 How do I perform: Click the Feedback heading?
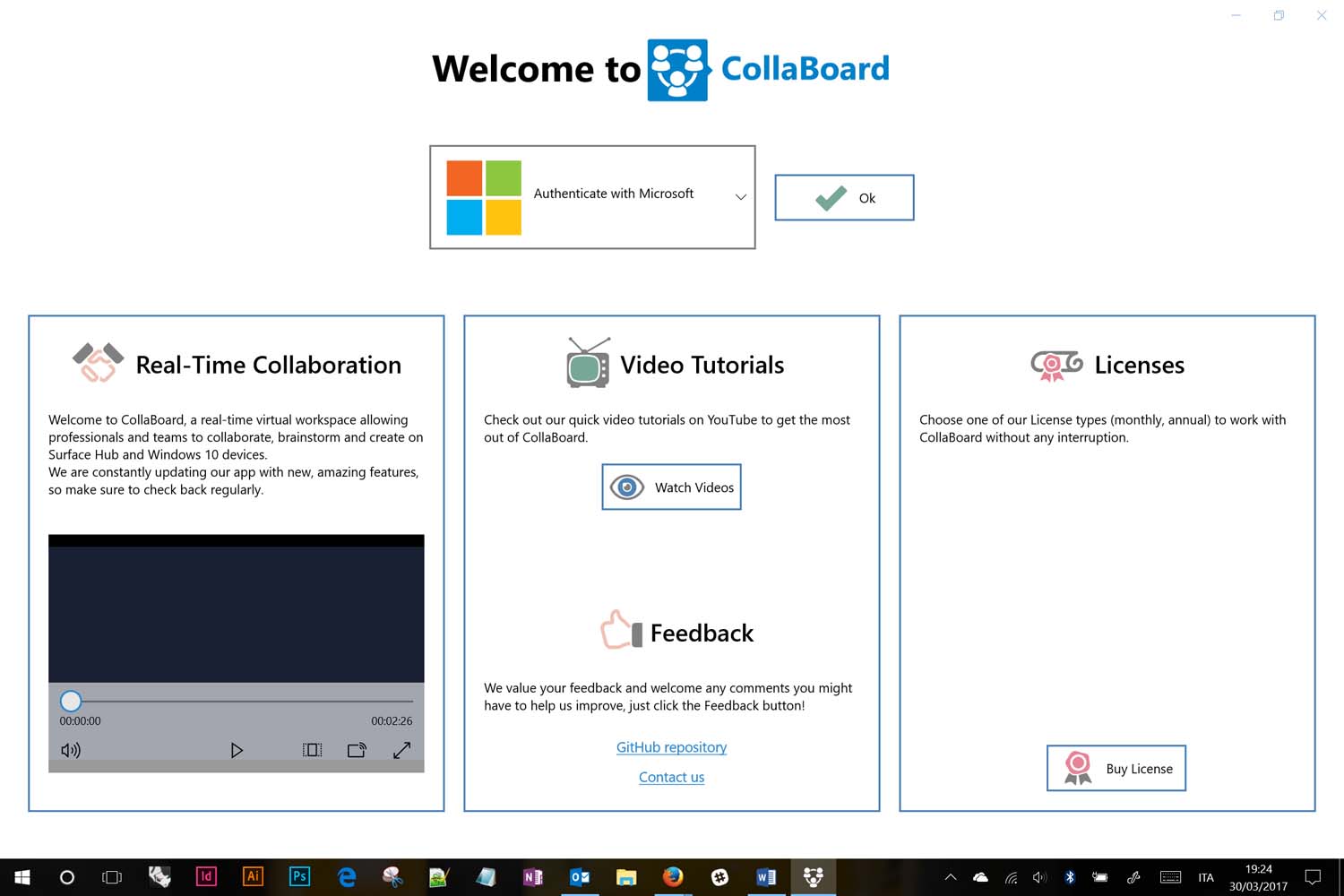[x=702, y=633]
